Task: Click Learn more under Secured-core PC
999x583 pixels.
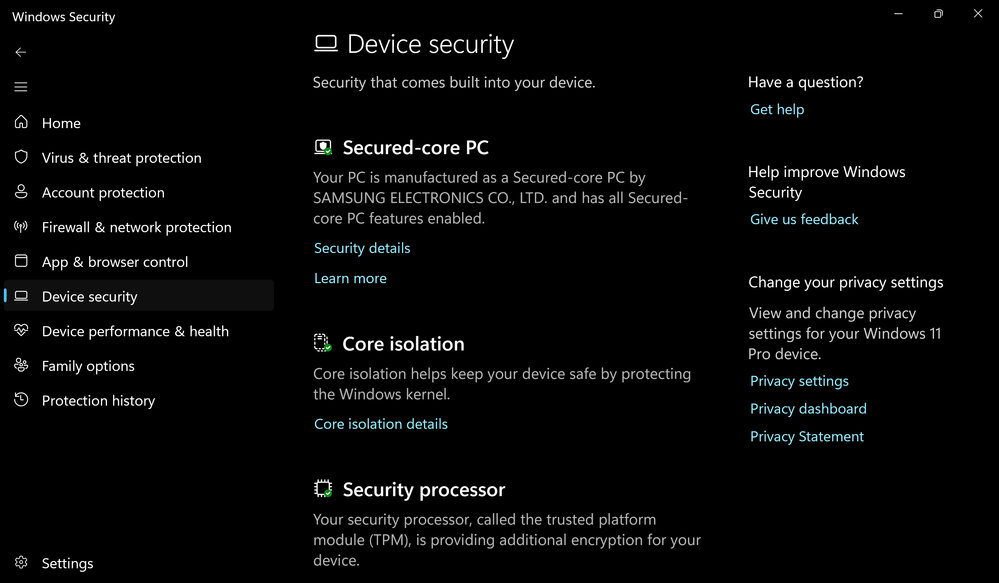Action: 350,278
